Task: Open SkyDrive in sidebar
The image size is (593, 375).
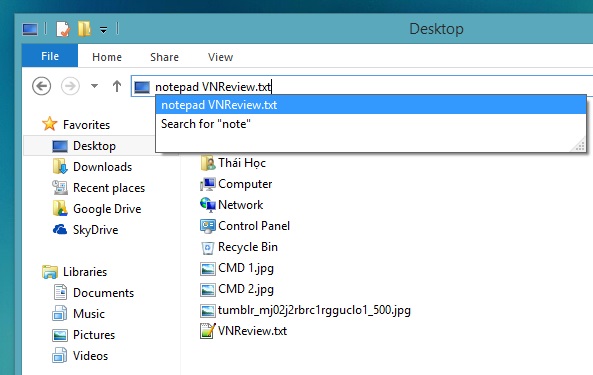Action: [x=96, y=230]
